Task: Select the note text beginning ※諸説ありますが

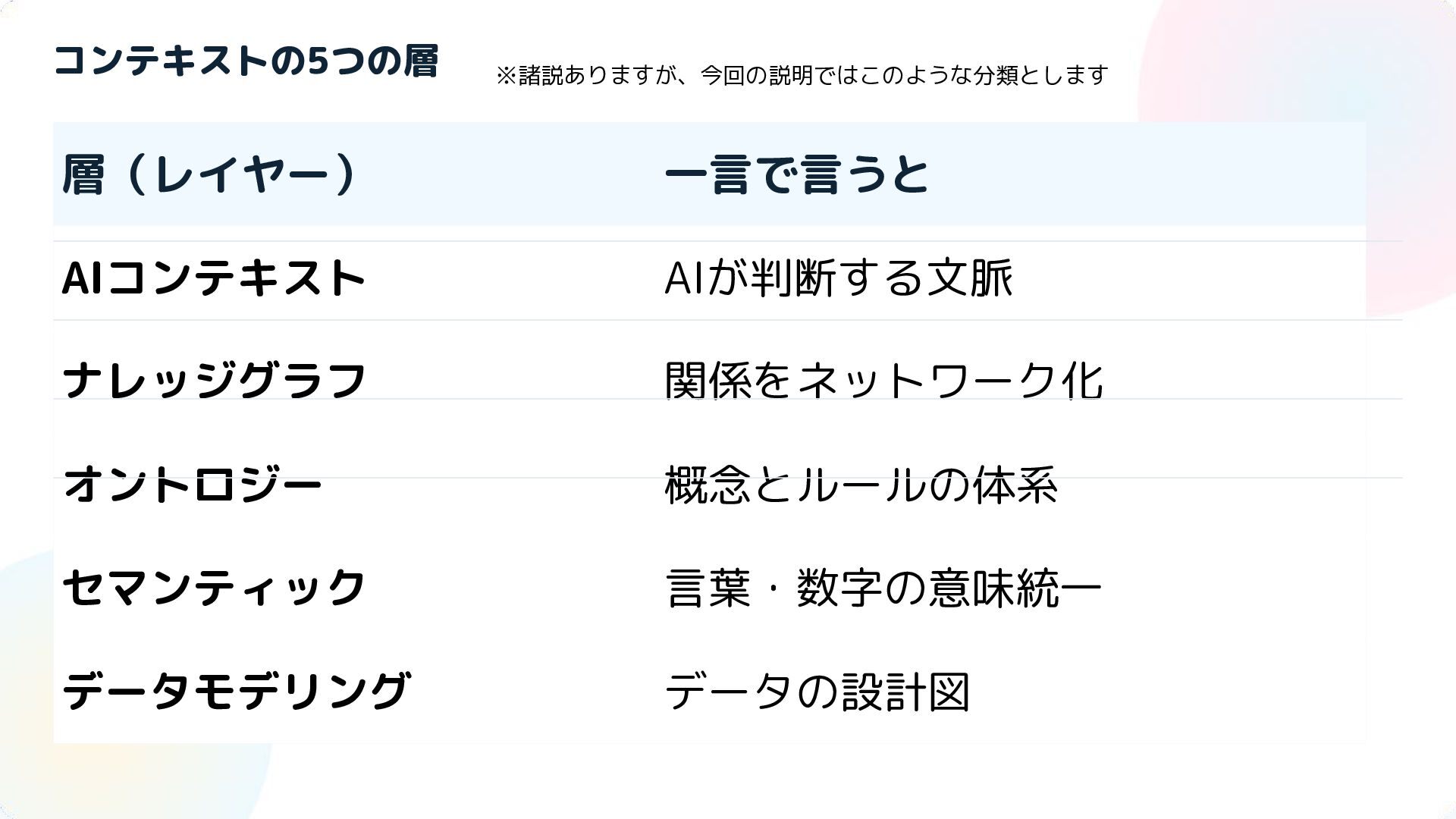Action: click(x=802, y=75)
